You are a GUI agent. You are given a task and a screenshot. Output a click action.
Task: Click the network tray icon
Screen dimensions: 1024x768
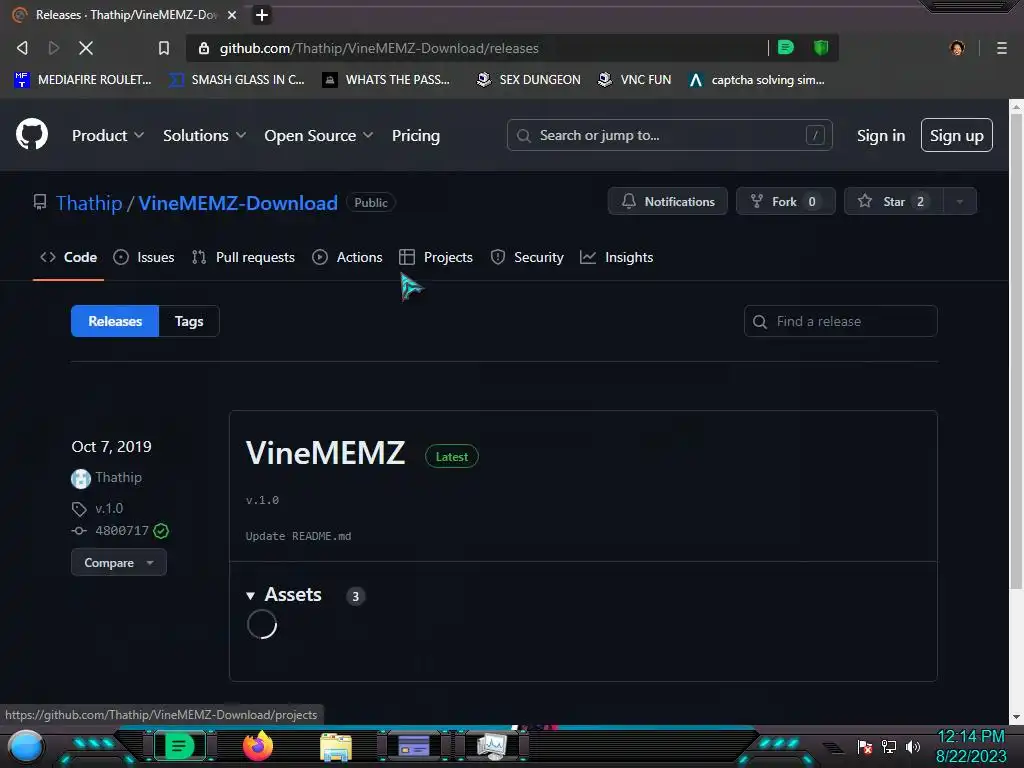click(x=888, y=746)
